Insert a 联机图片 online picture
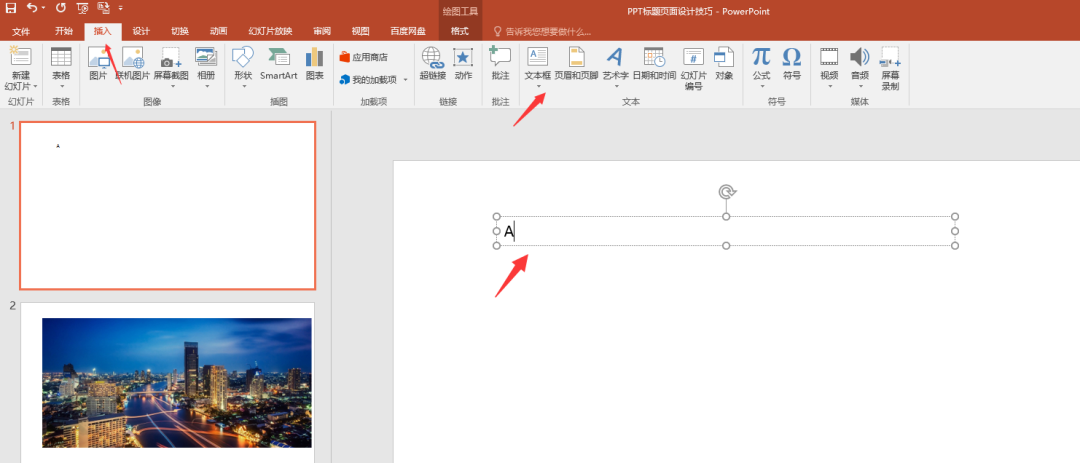This screenshot has width=1080, height=463. (x=131, y=63)
